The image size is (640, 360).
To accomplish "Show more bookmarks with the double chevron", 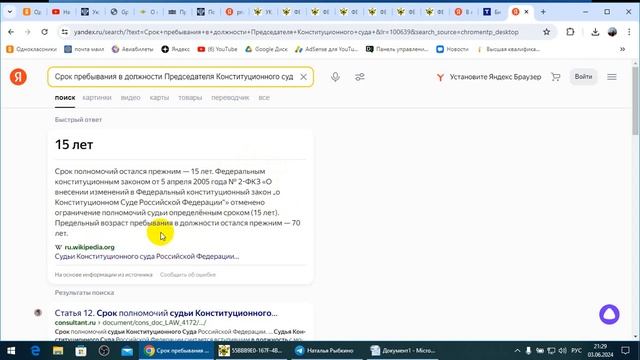I will pos(622,49).
